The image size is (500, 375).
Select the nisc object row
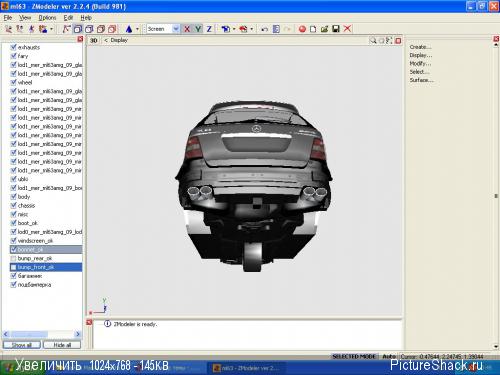click(x=46, y=214)
